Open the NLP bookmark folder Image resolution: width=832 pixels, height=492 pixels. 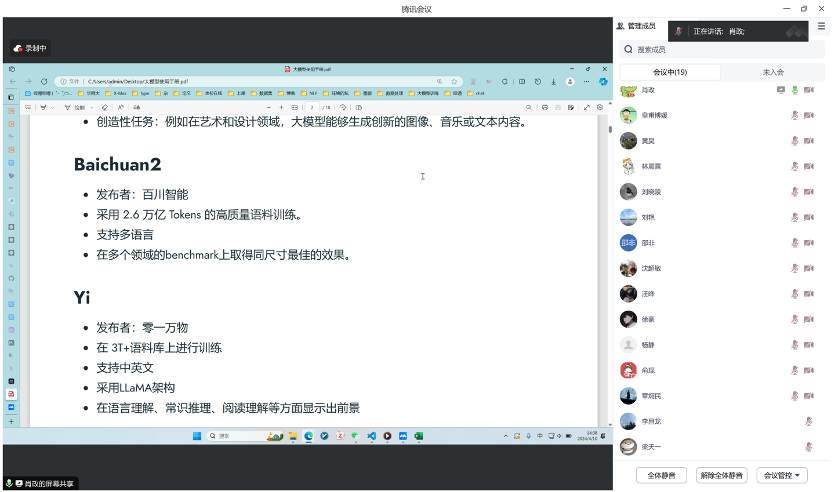tap(309, 93)
